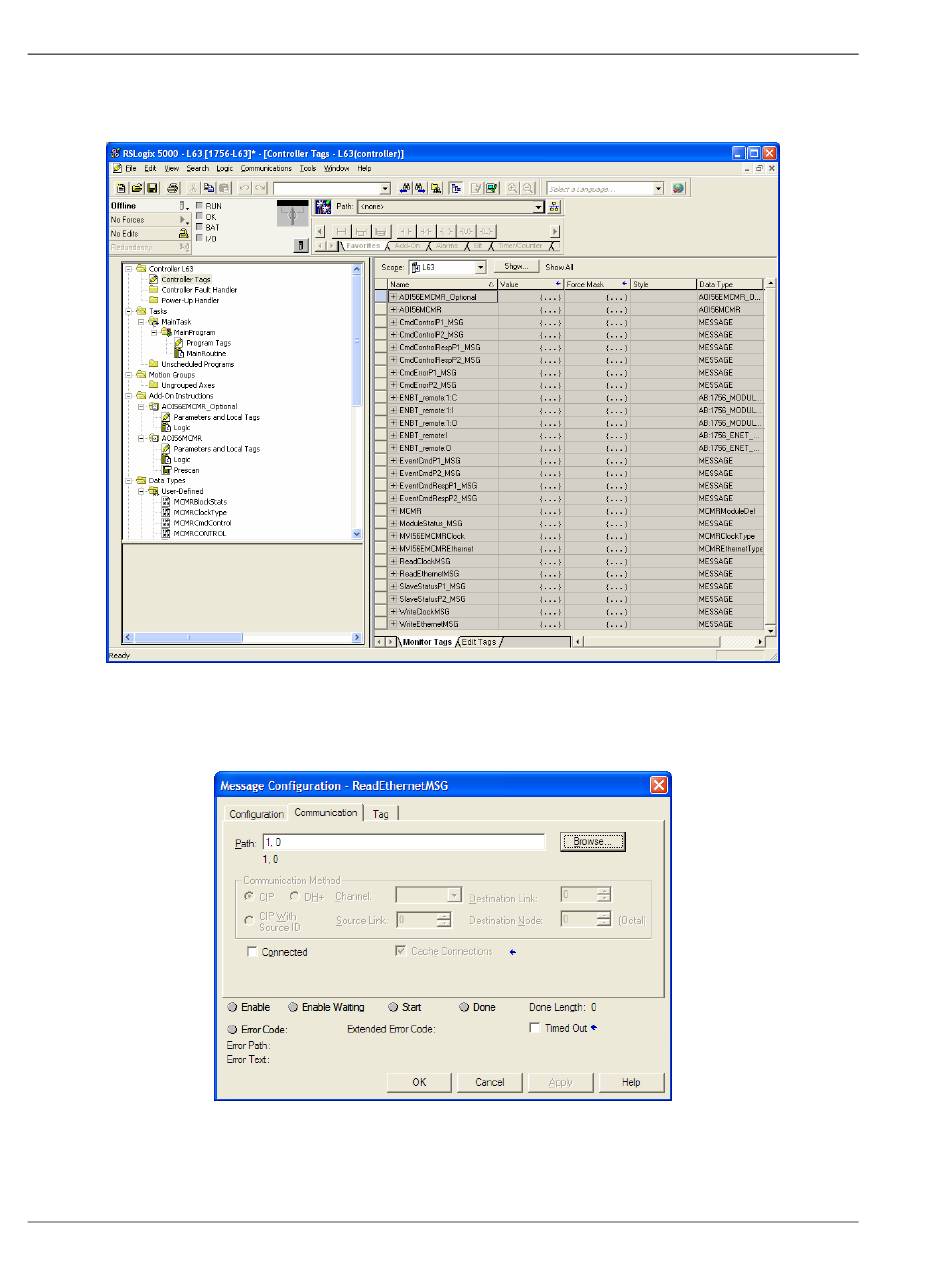Click the Find Previous binoculars icon
This screenshot has width=950, height=1267.
coord(405,188)
